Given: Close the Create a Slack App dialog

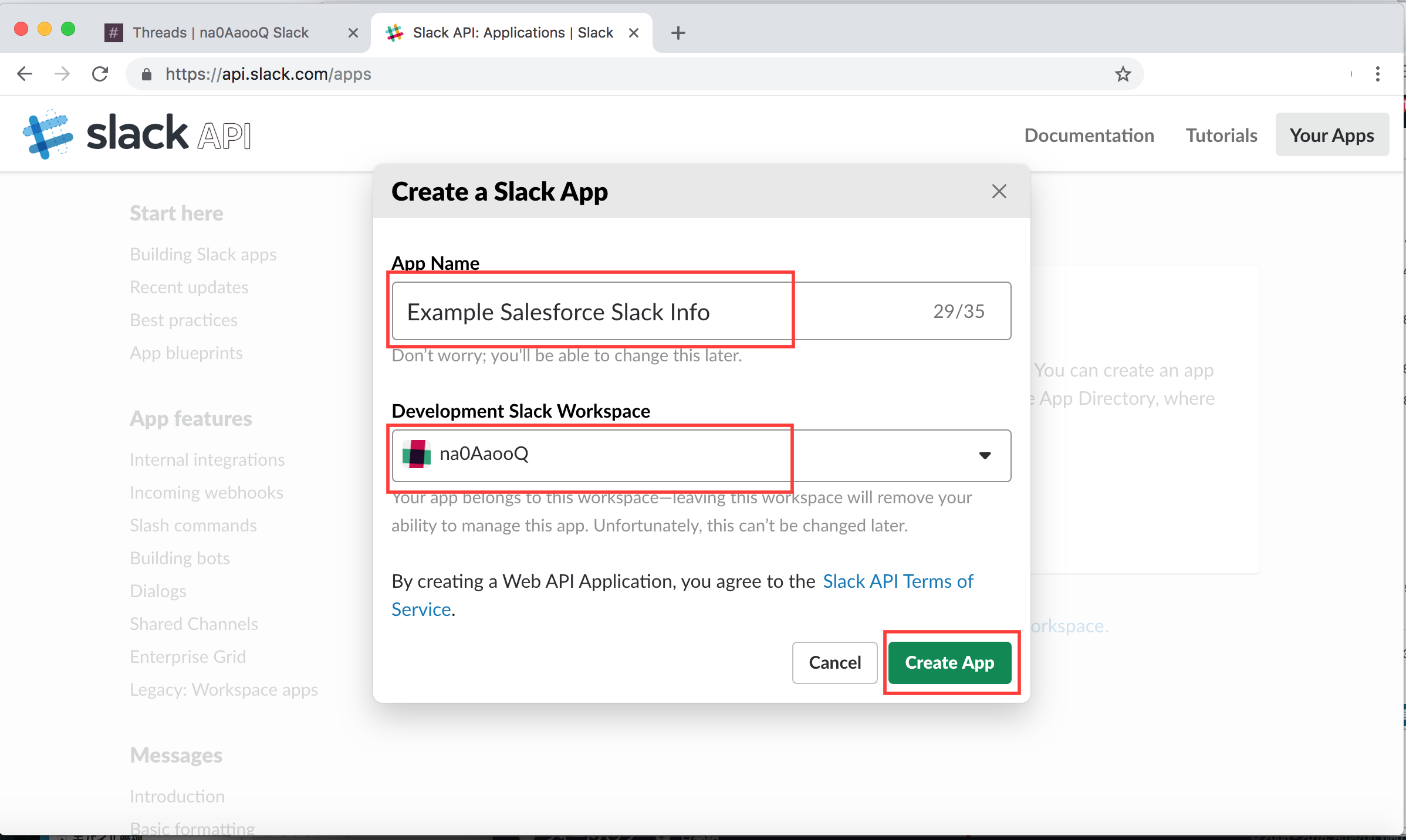Looking at the screenshot, I should click(x=999, y=191).
